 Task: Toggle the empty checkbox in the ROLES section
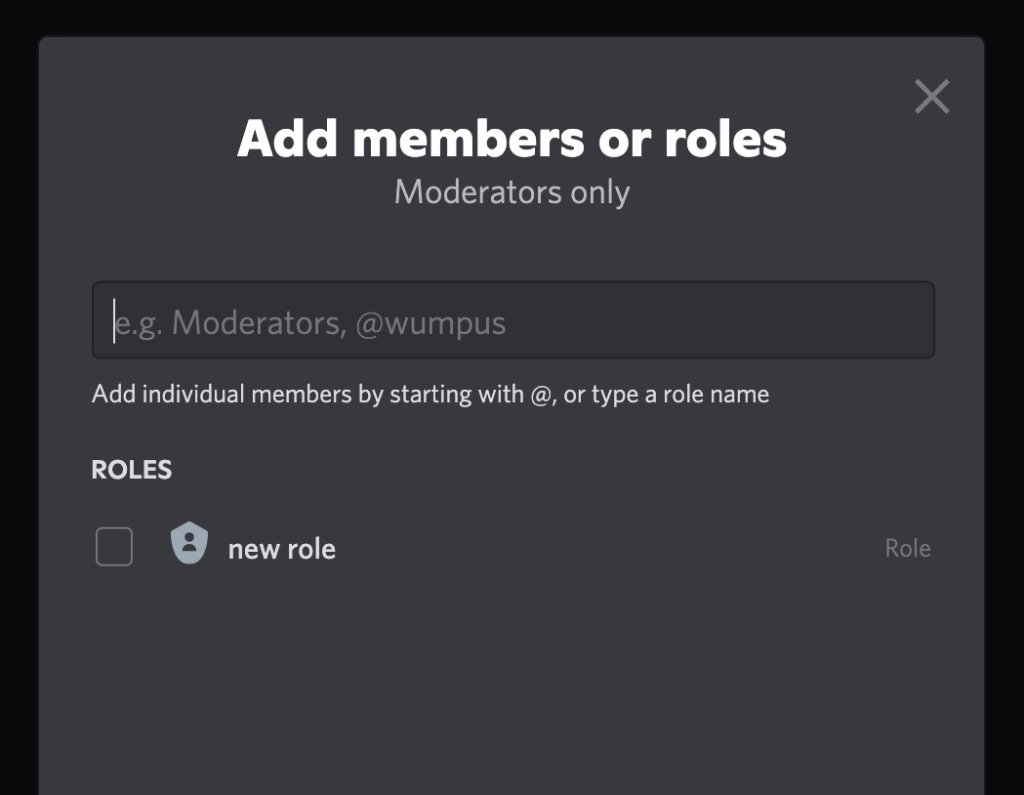click(113, 546)
